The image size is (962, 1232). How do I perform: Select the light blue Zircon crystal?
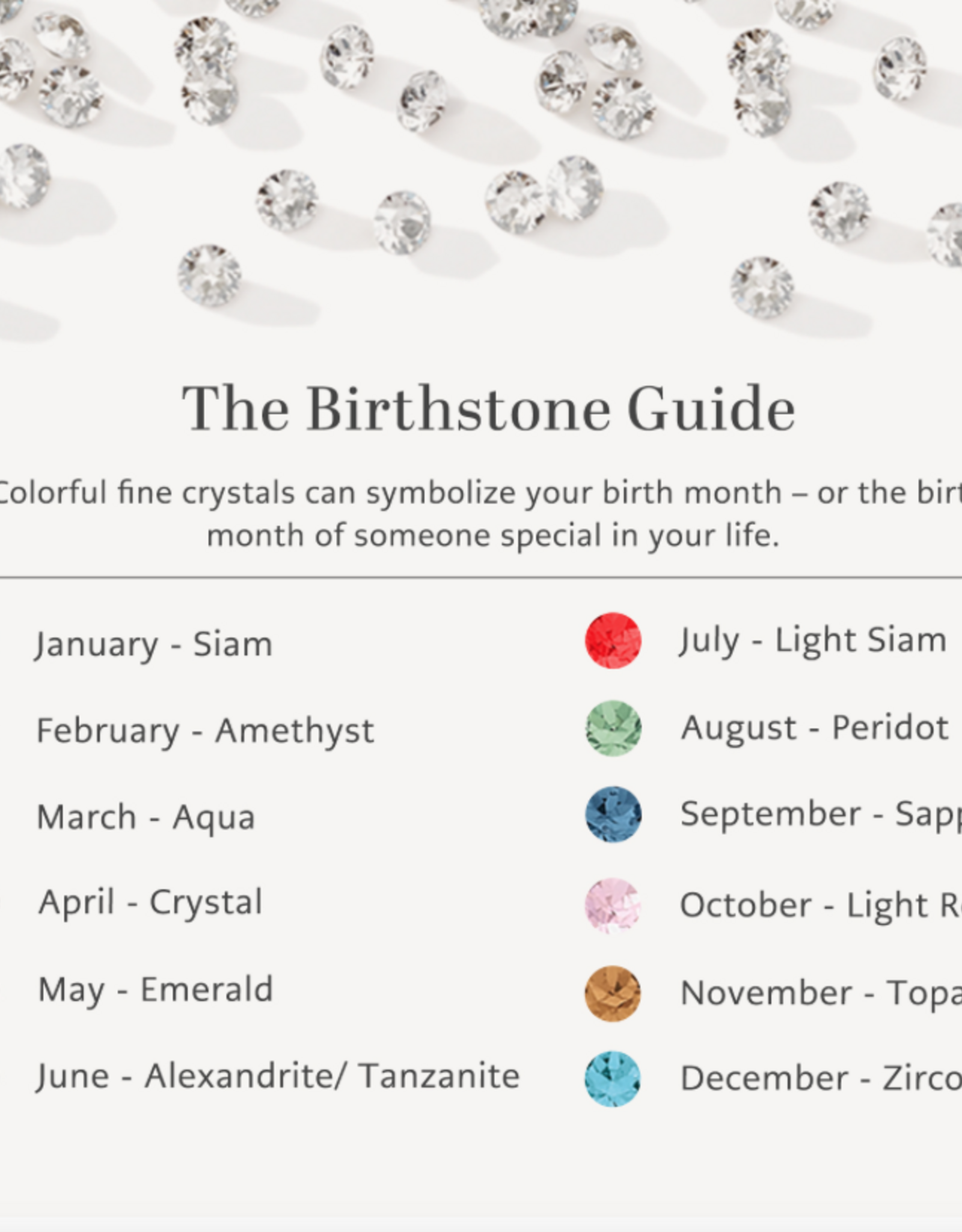tap(613, 1079)
